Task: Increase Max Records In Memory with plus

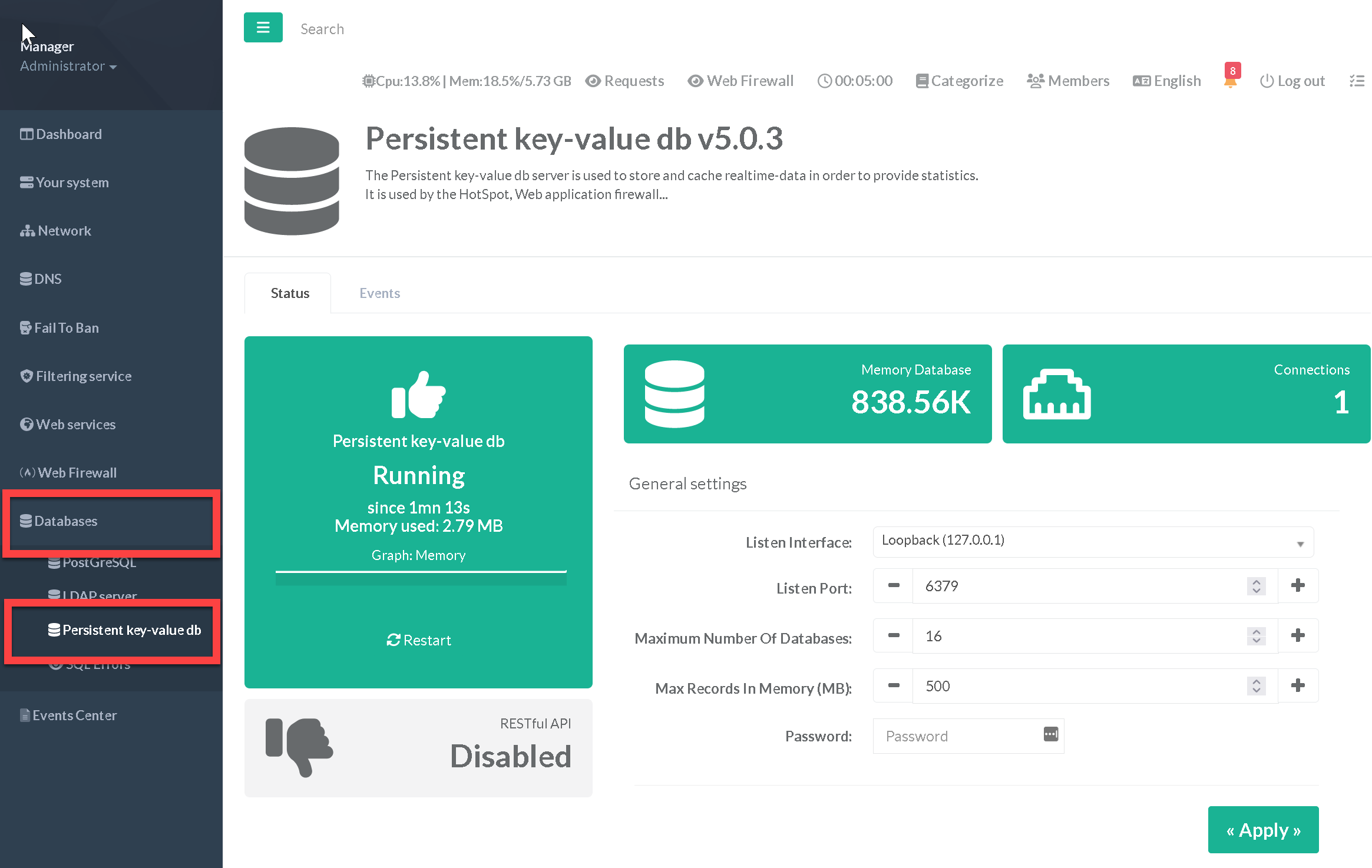Action: pyautogui.click(x=1298, y=685)
